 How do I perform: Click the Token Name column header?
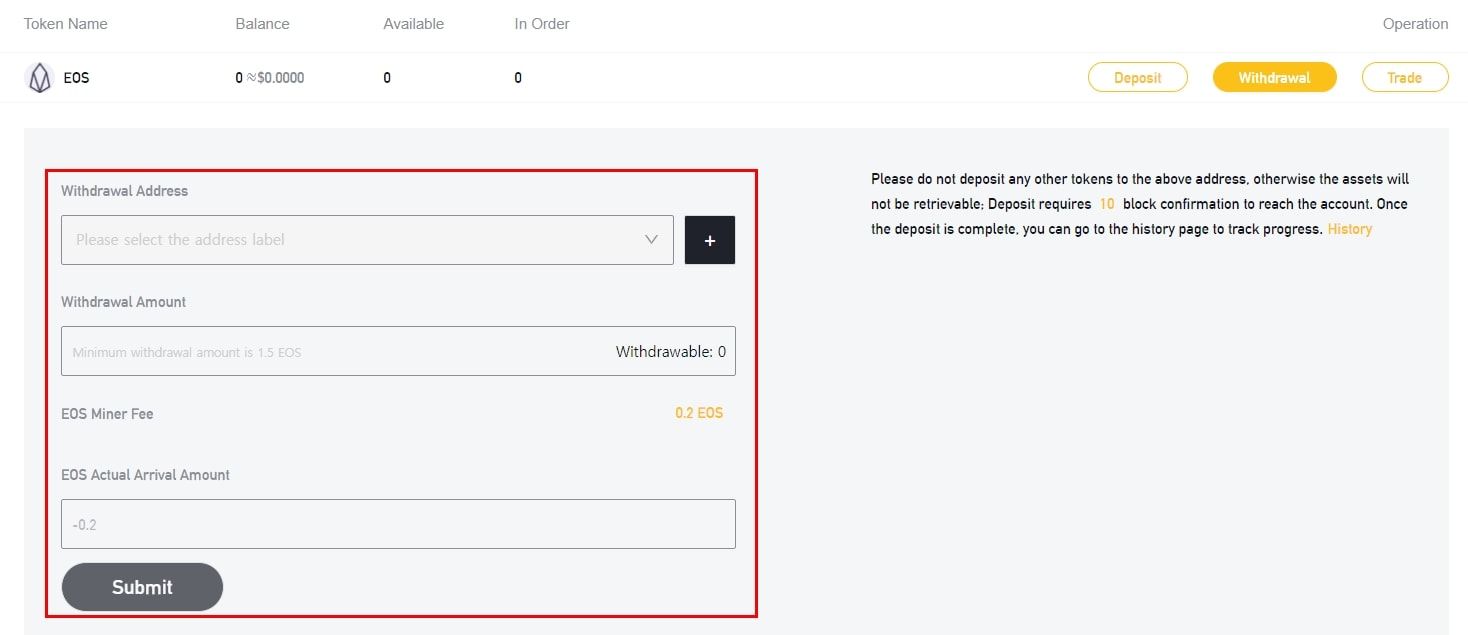tap(66, 24)
